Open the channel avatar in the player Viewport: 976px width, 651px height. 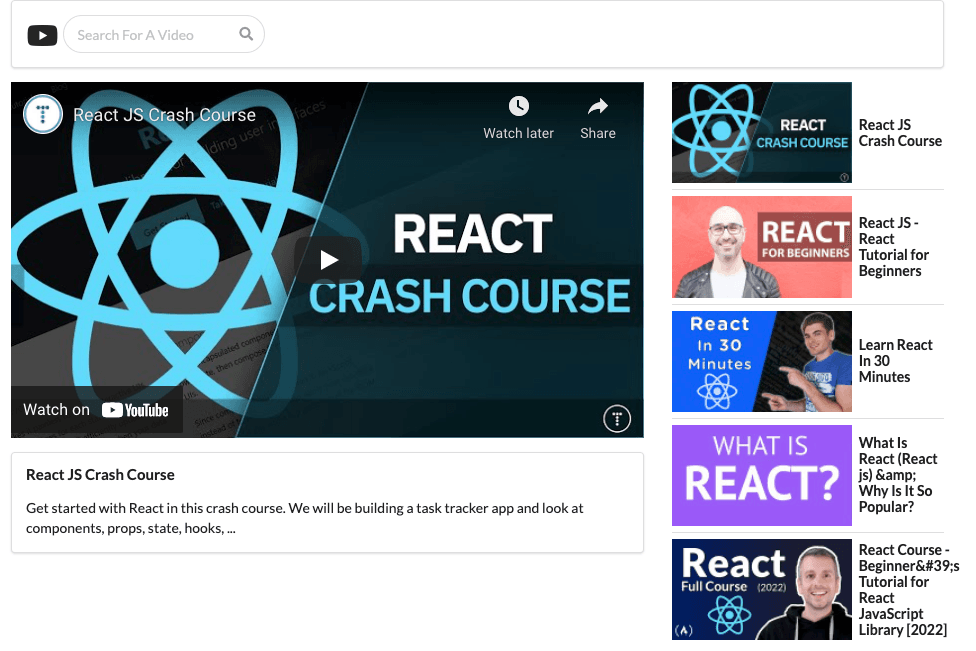[x=43, y=115]
